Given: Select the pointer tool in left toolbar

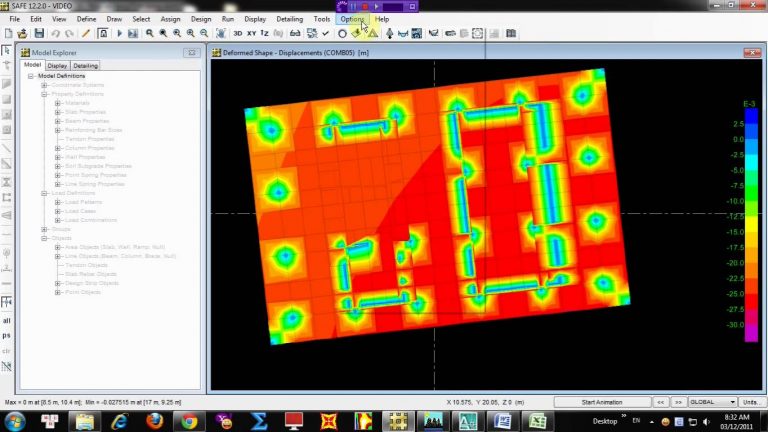Looking at the screenshot, I should 7,51.
